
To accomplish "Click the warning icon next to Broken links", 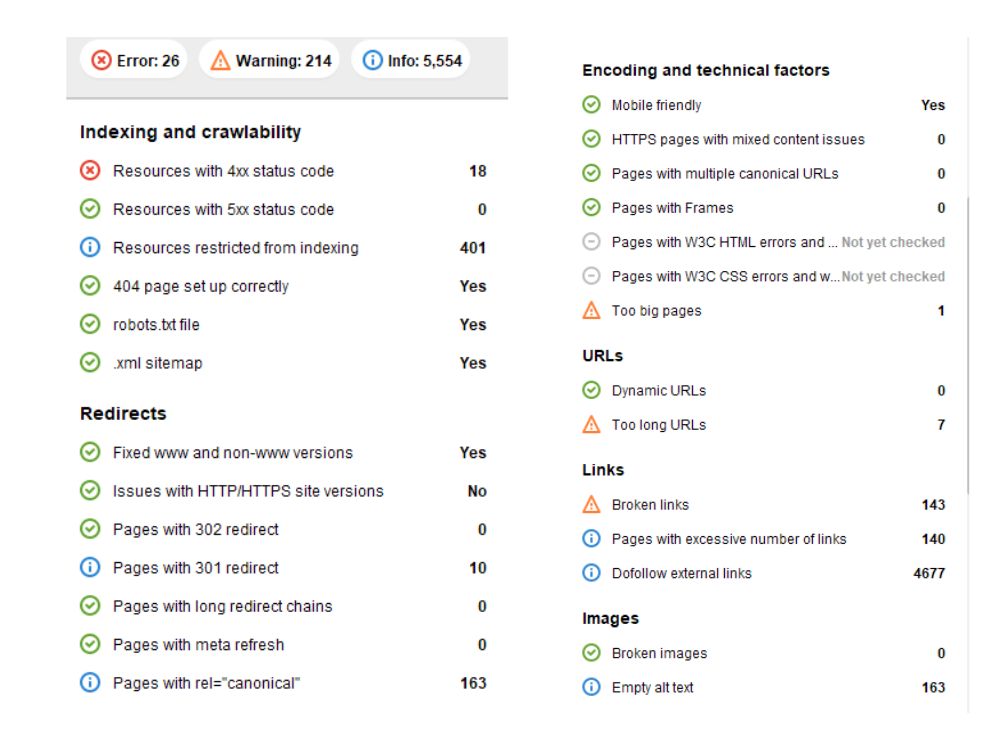I will (x=591, y=504).
